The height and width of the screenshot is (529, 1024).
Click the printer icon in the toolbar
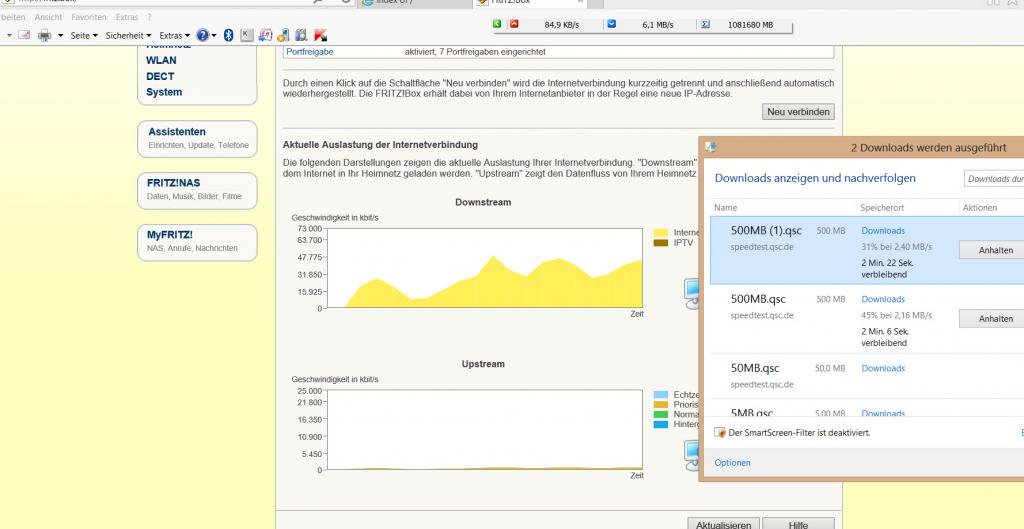pos(44,35)
